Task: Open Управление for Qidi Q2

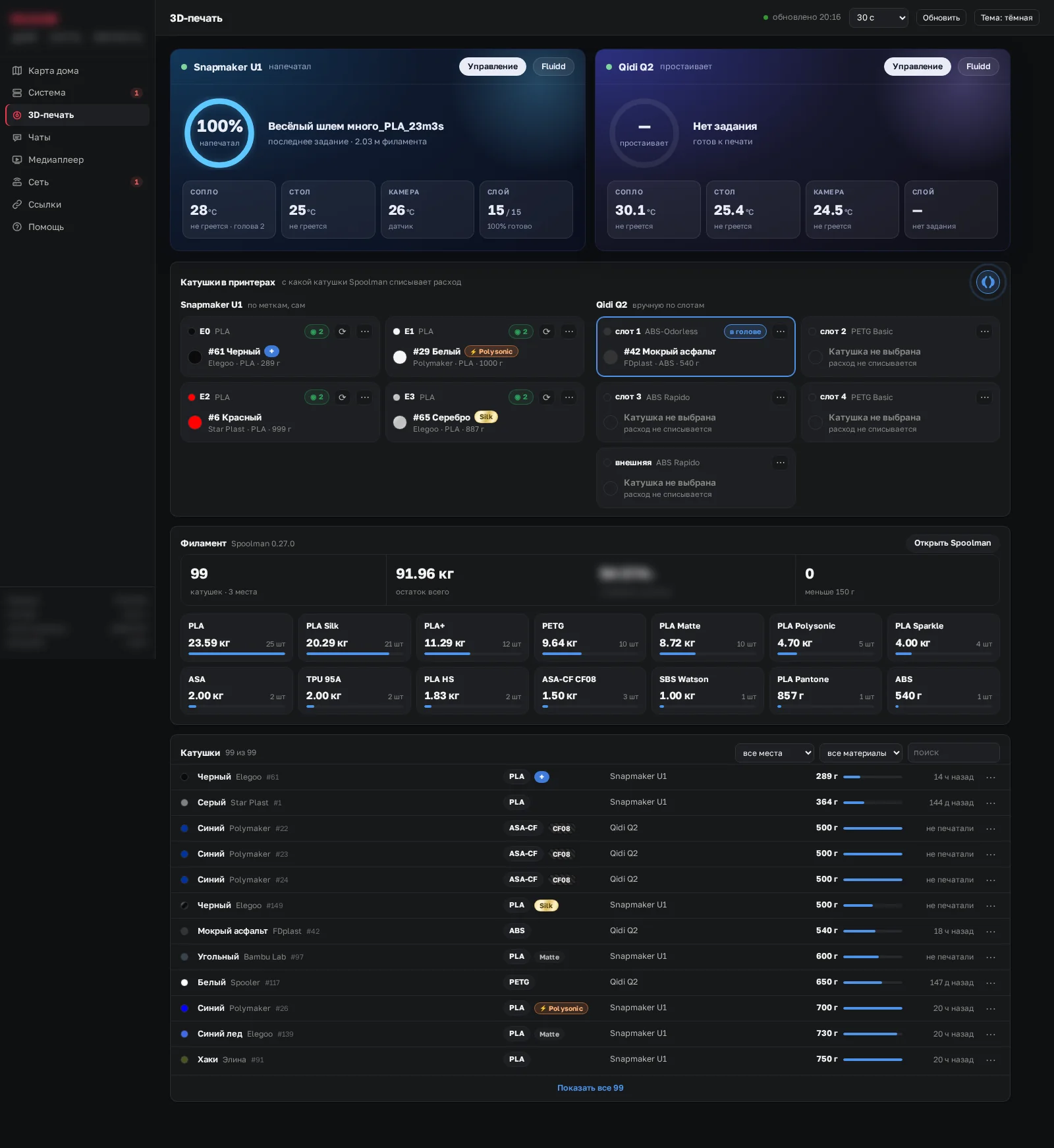Action: tap(918, 67)
